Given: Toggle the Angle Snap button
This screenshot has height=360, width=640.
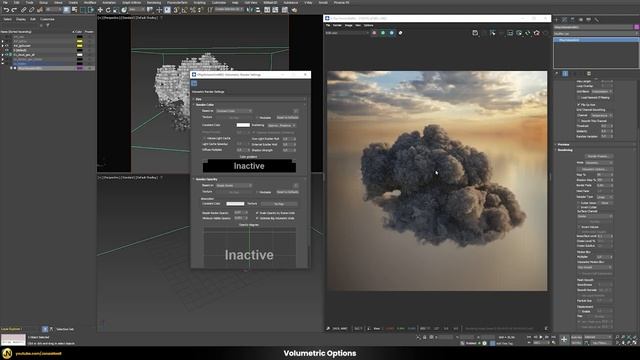Looking at the screenshot, I should [x=184, y=10].
